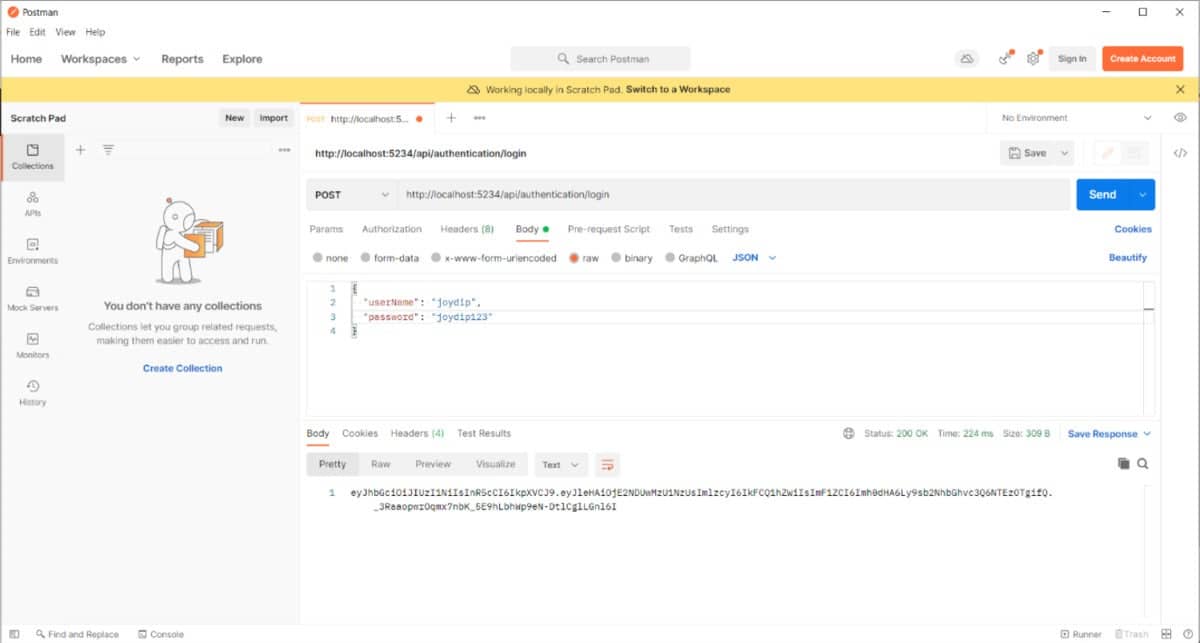Choose the GraphQL body radio button
1200x643 pixels.
click(x=671, y=258)
